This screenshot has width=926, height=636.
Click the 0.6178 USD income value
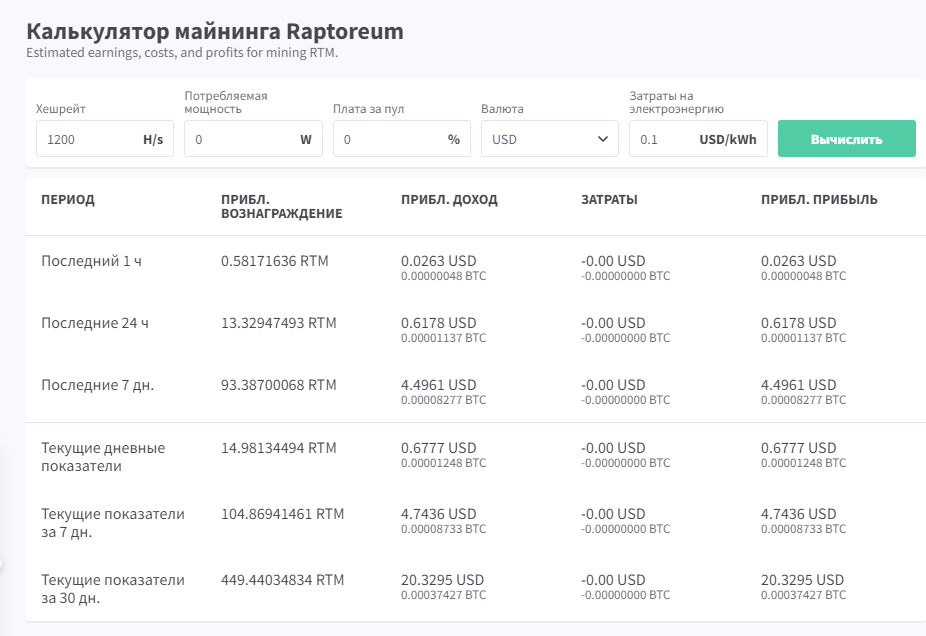pos(439,323)
